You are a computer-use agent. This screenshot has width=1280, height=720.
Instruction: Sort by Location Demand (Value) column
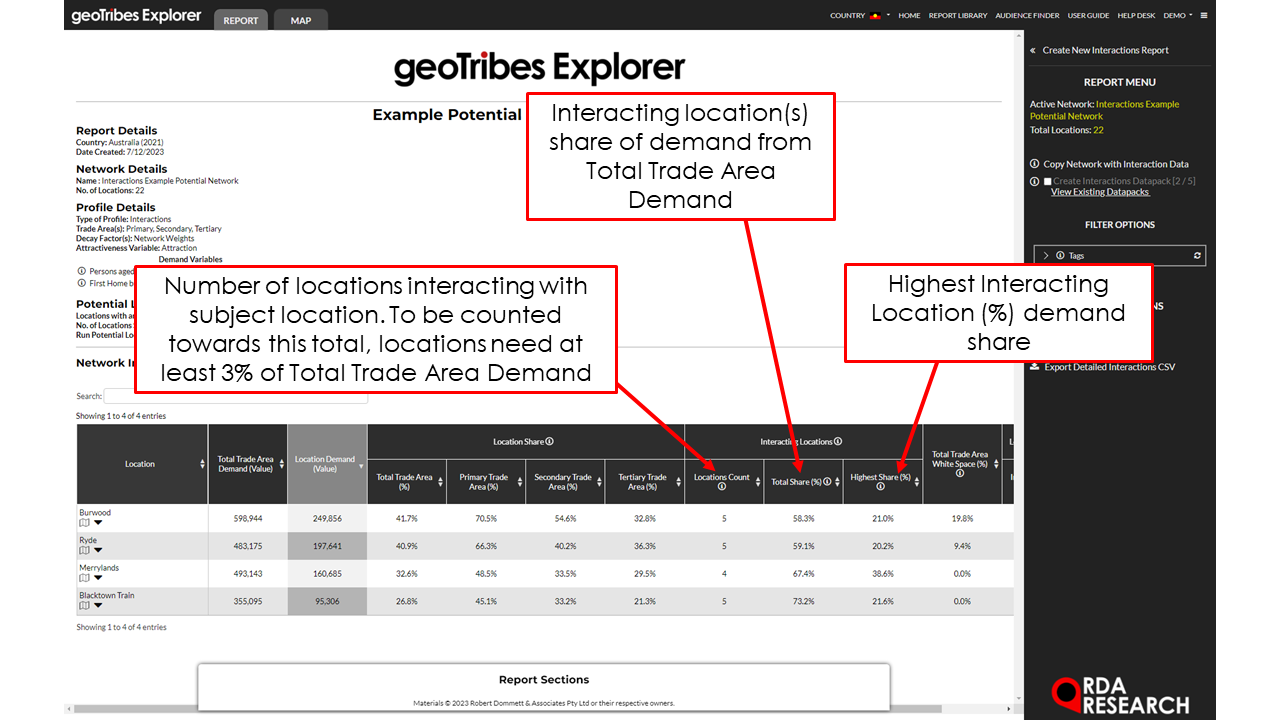[327, 464]
